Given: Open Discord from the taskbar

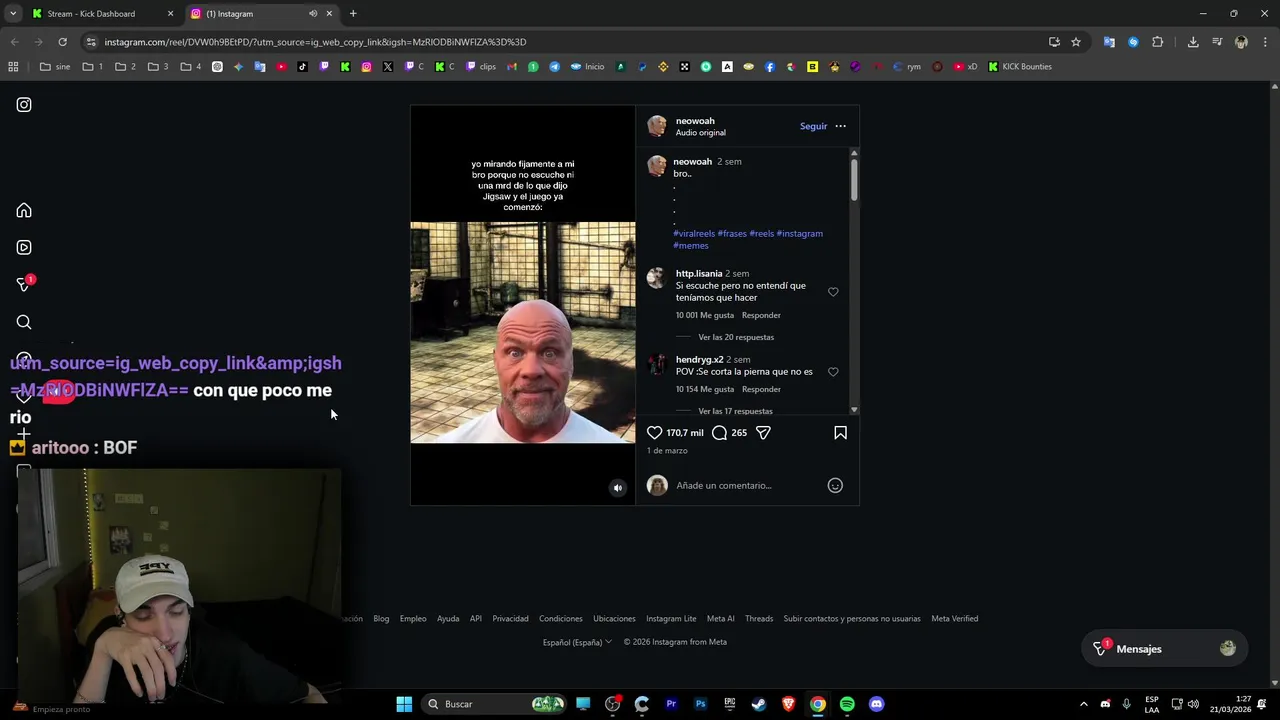Looking at the screenshot, I should pos(877,704).
